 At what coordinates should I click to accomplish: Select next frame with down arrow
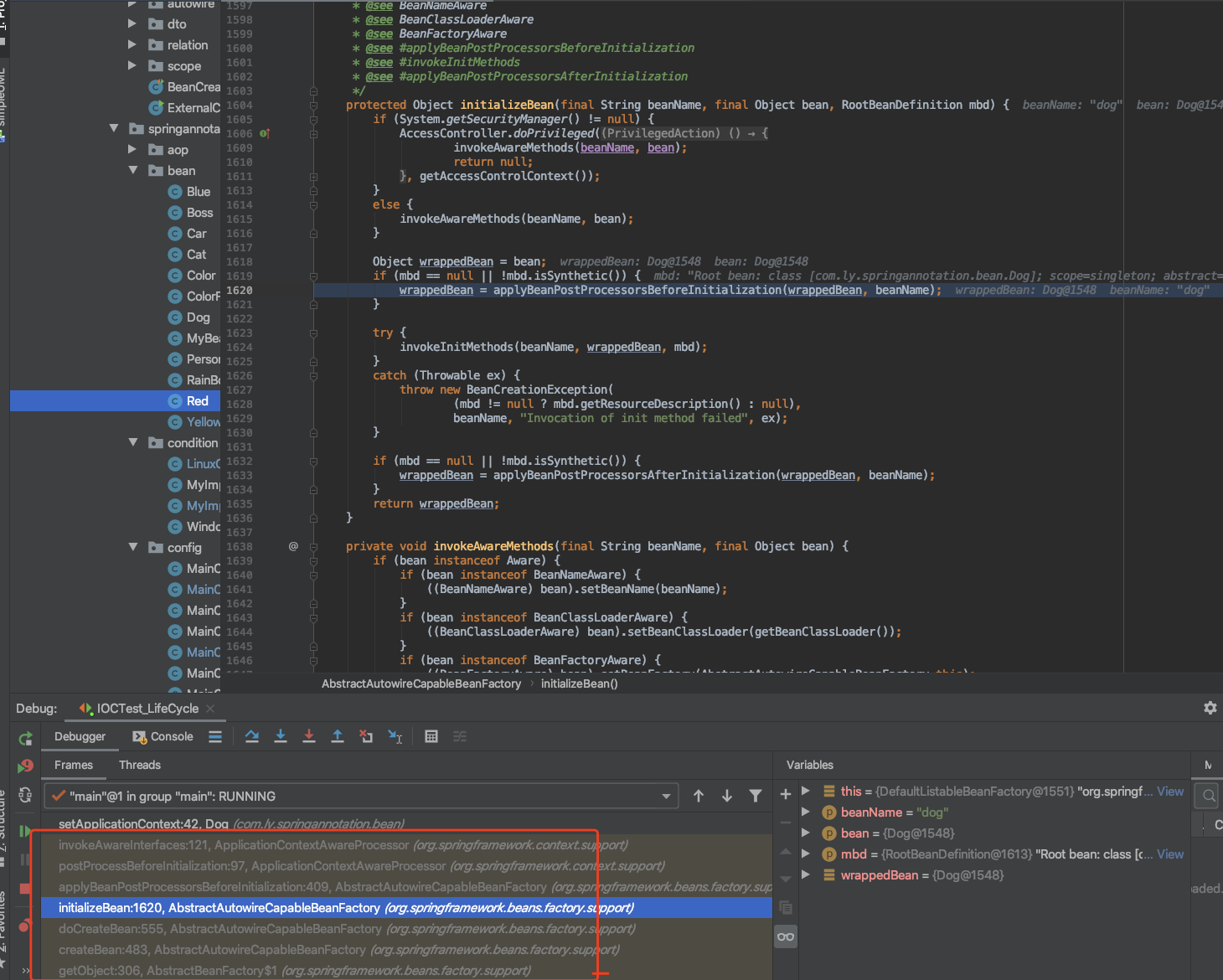pyautogui.click(x=727, y=796)
